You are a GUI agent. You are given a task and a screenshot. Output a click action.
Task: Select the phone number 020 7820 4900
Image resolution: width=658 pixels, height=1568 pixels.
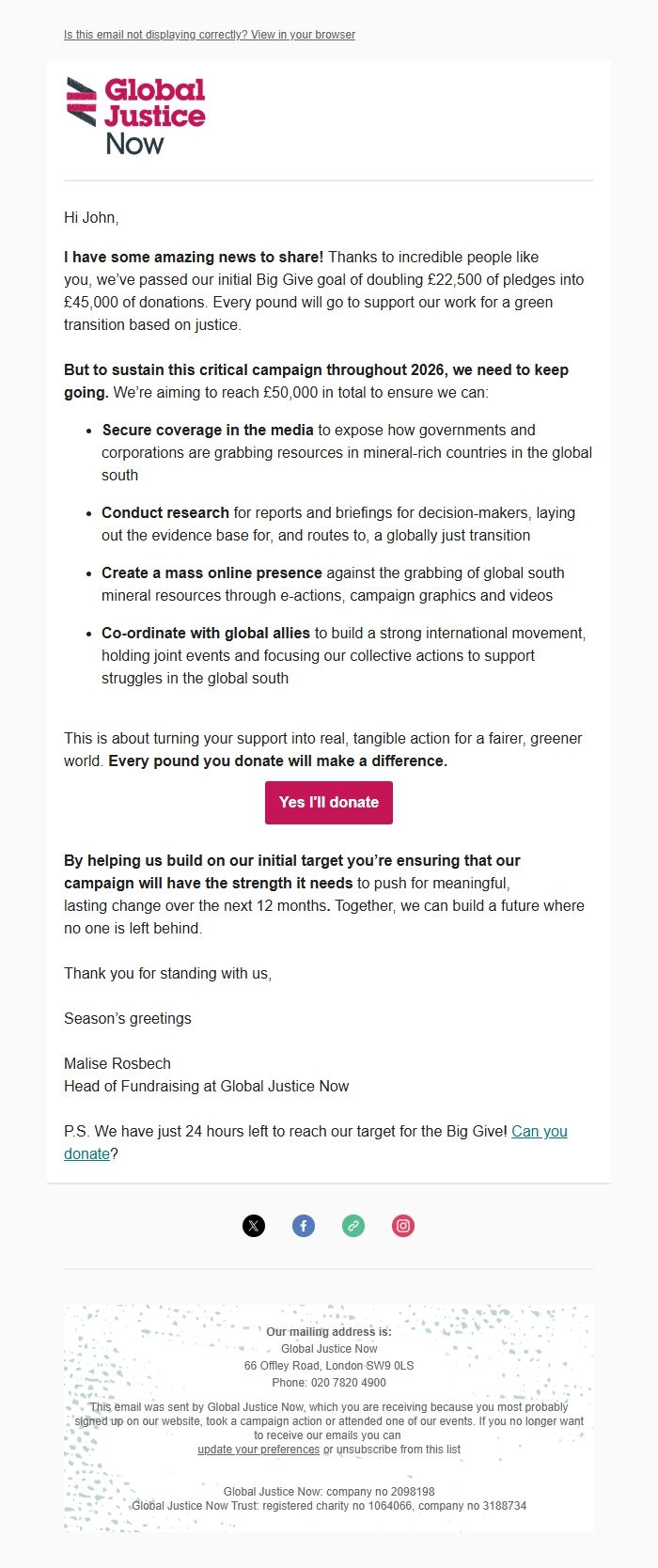coord(328,1382)
